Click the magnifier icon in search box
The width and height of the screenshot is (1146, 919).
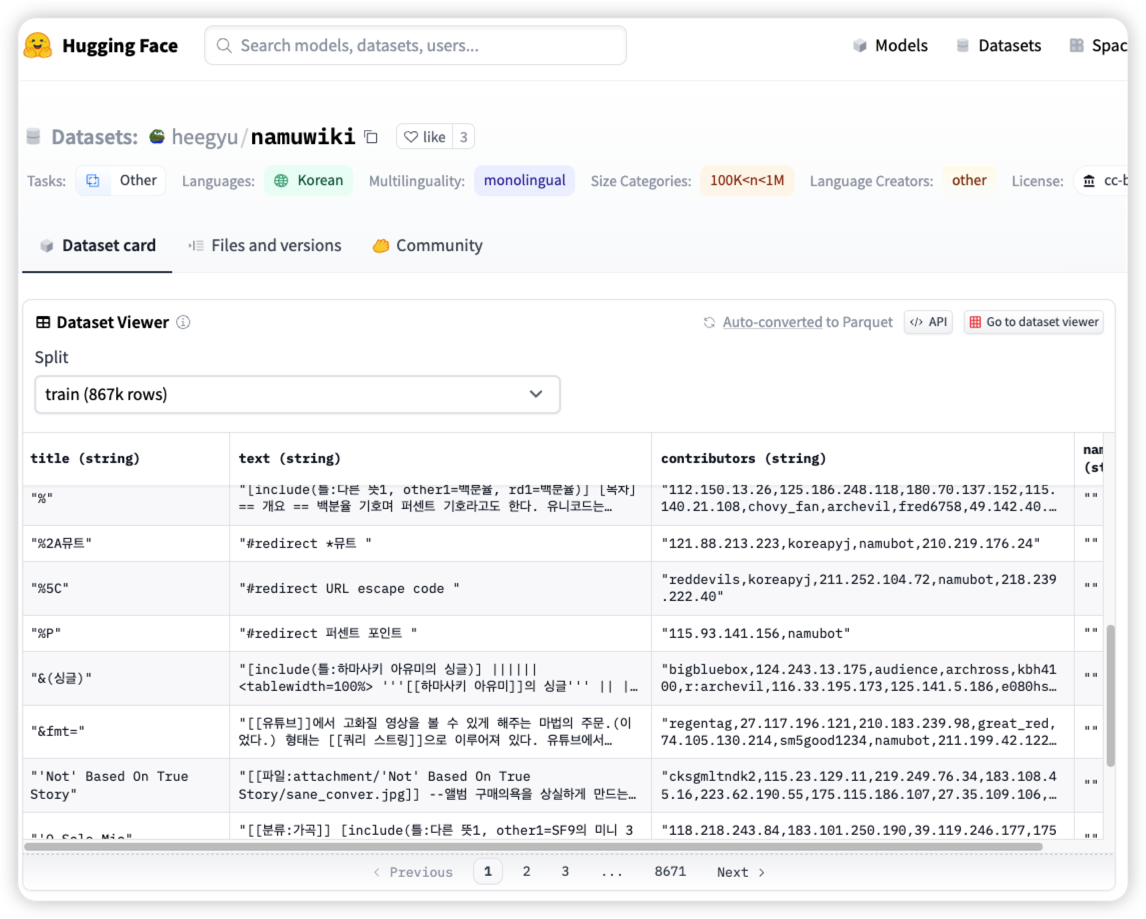[224, 45]
